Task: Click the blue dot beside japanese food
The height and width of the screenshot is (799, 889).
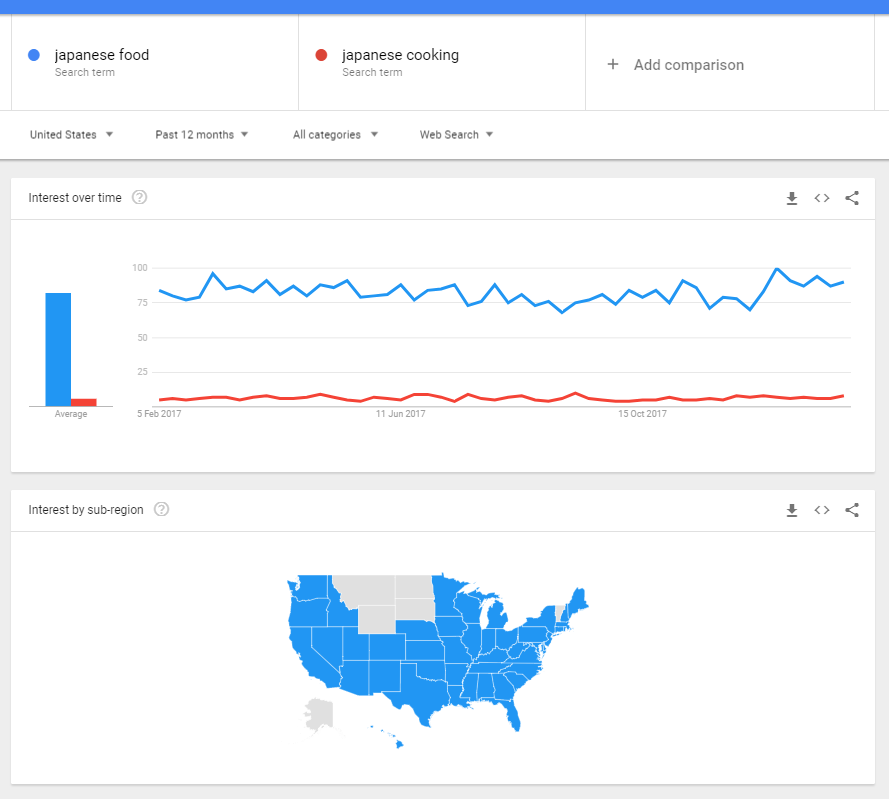Action: point(34,56)
